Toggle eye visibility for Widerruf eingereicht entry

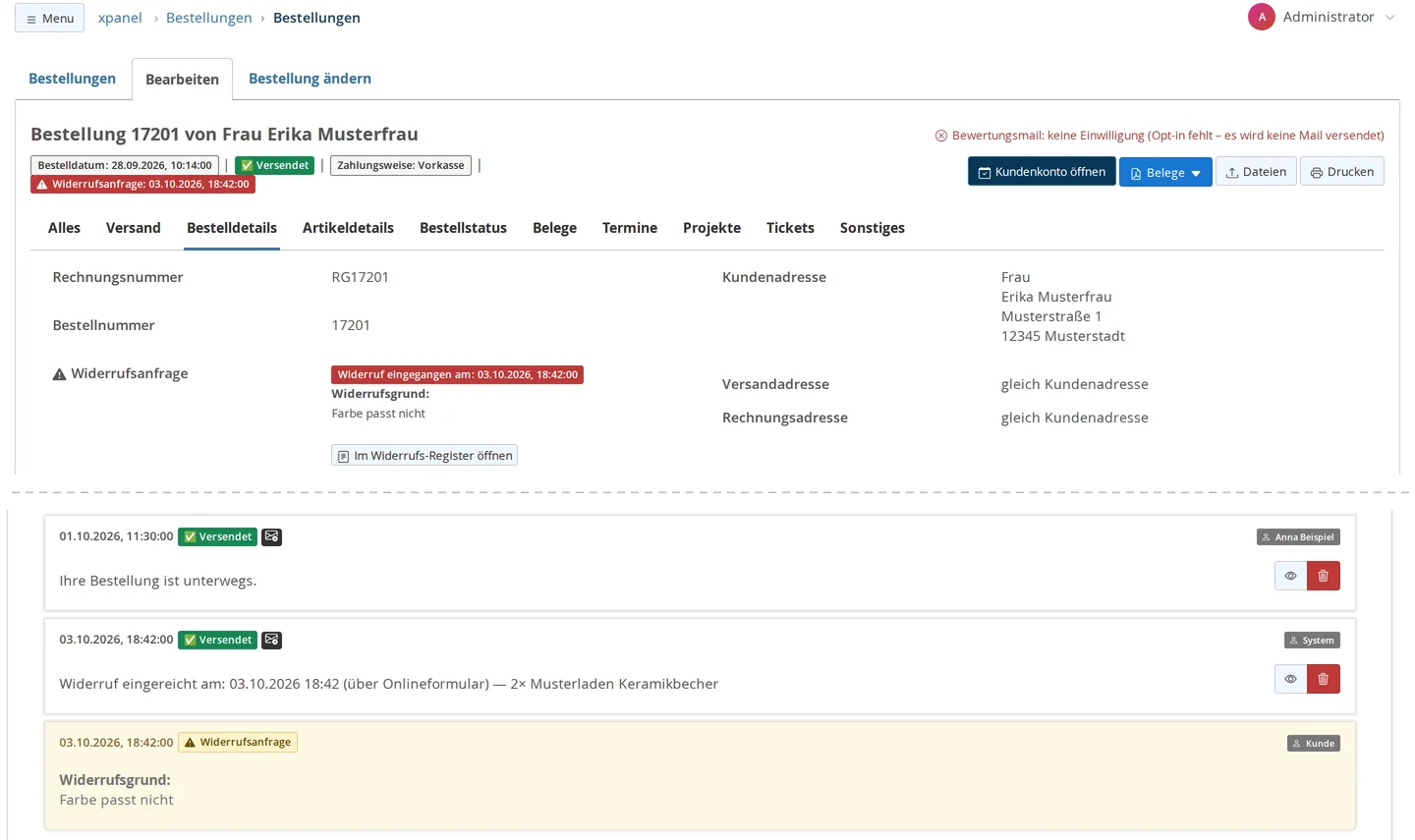point(1290,679)
